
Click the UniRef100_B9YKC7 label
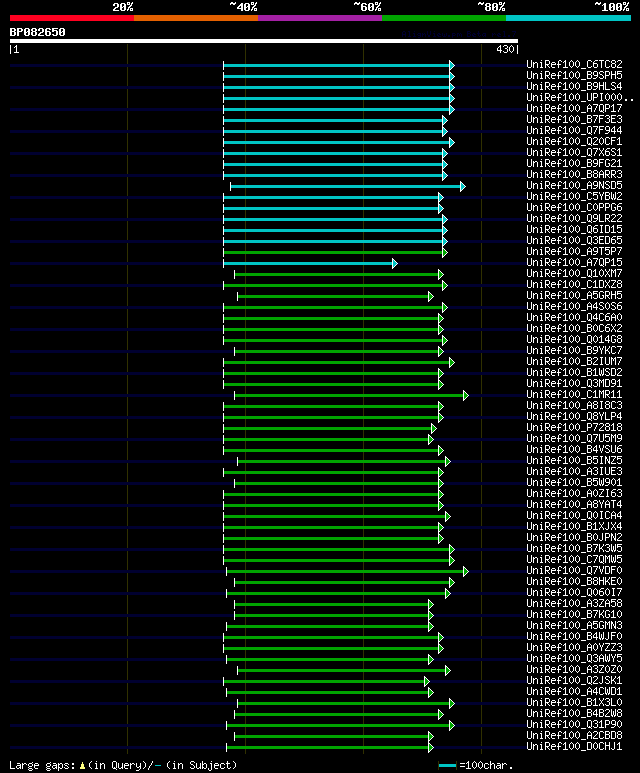pyautogui.click(x=574, y=351)
